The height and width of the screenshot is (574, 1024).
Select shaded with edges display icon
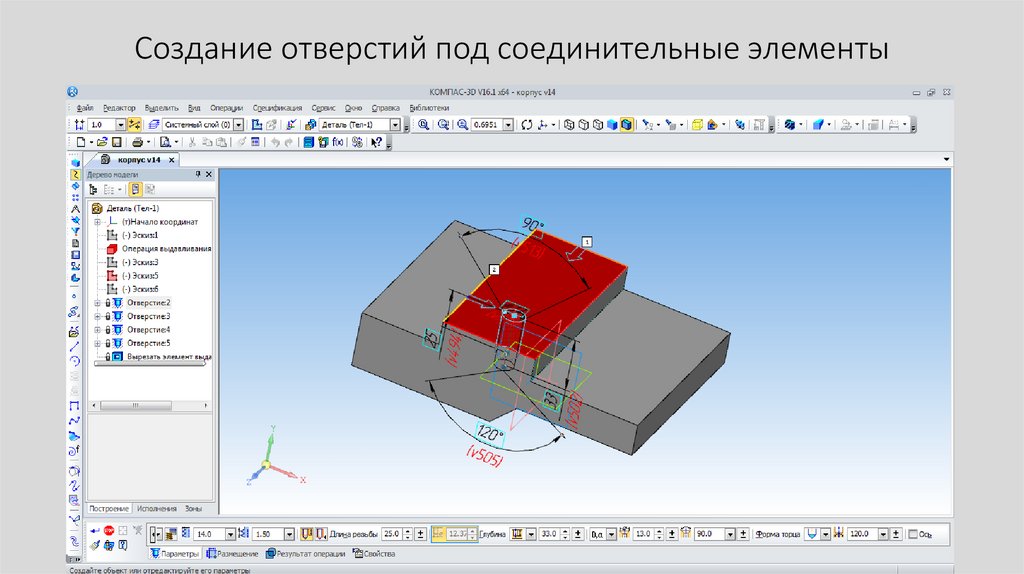626,124
